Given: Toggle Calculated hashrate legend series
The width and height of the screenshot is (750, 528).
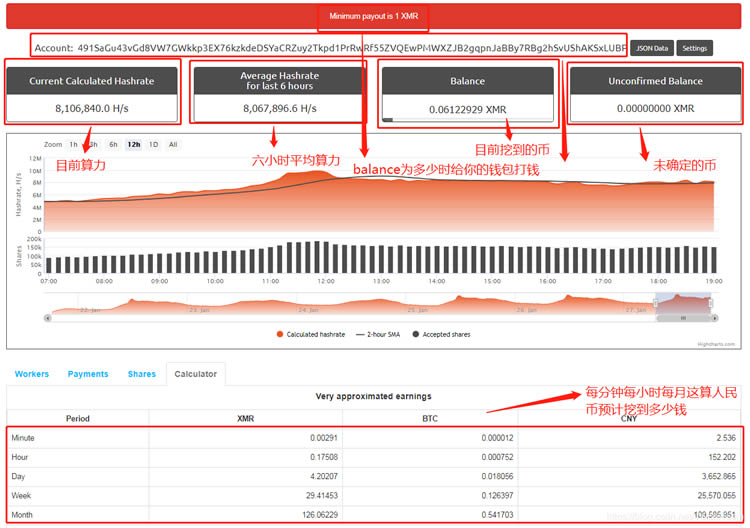Looking at the screenshot, I should (313, 333).
